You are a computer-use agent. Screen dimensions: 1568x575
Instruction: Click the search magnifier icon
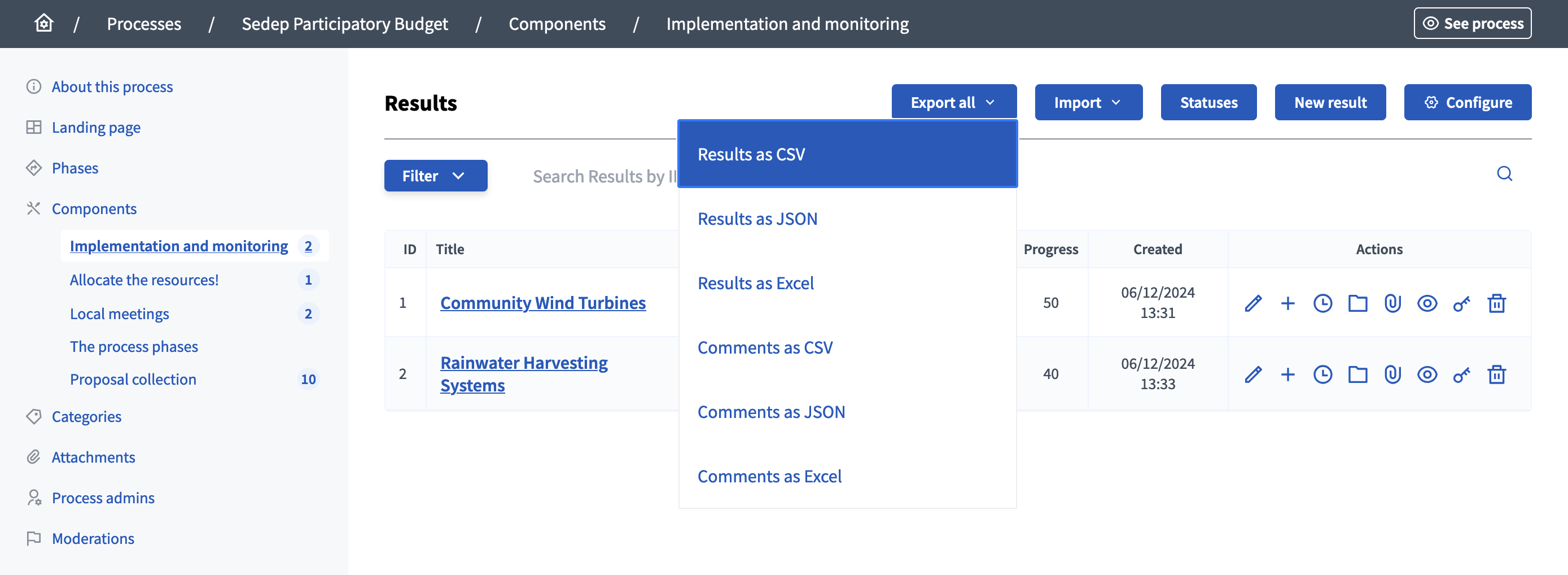(x=1504, y=174)
